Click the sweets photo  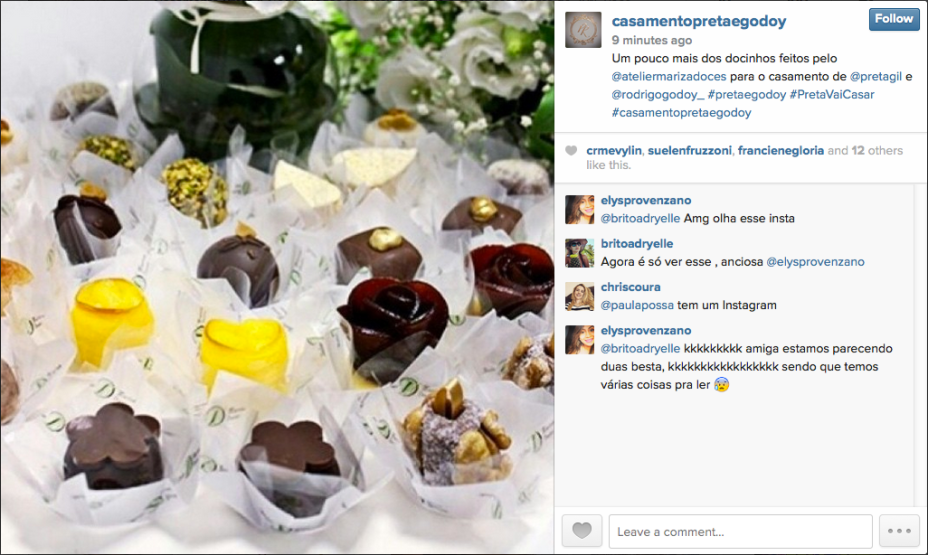point(277,278)
